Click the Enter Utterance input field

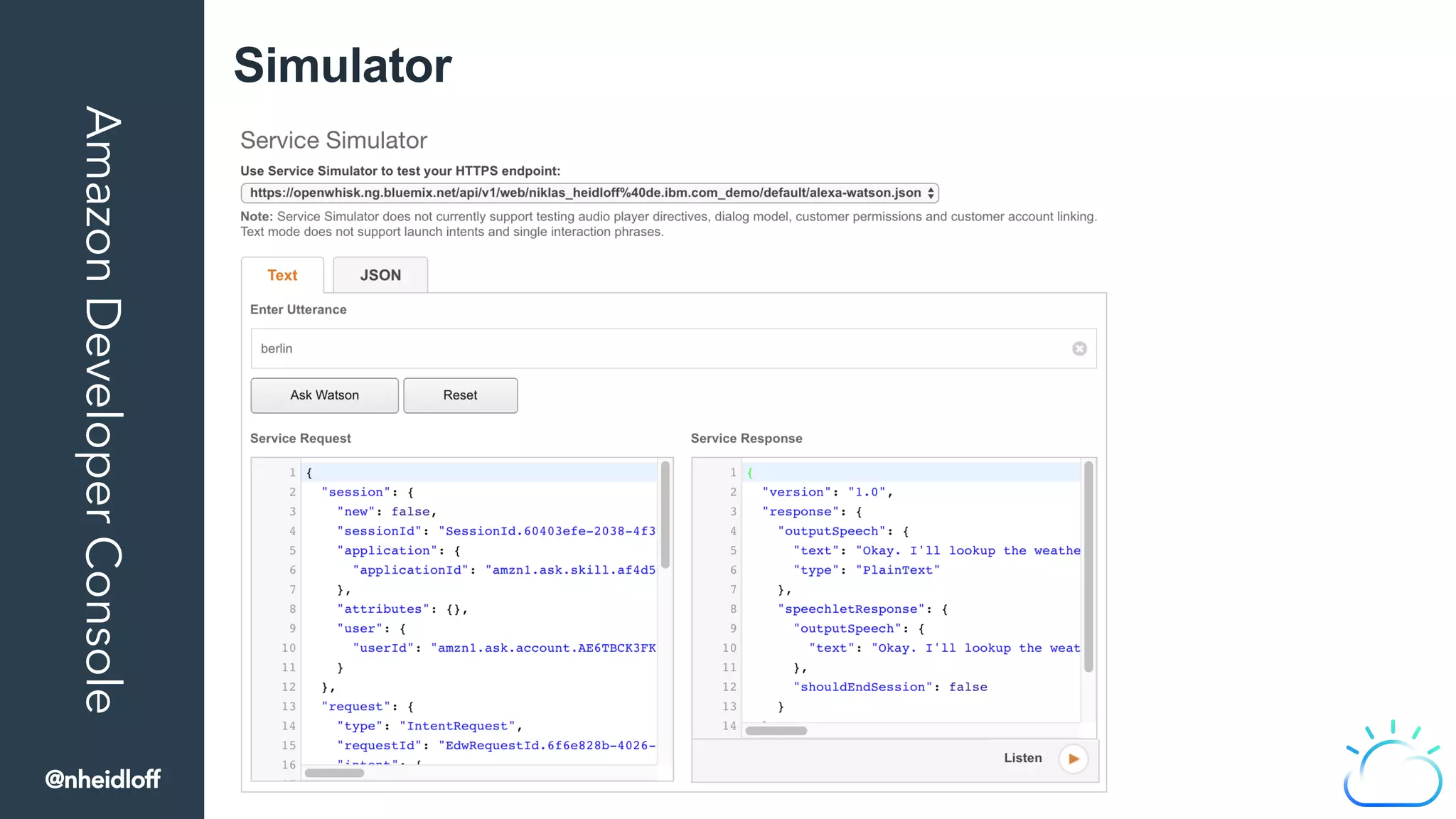(661, 348)
